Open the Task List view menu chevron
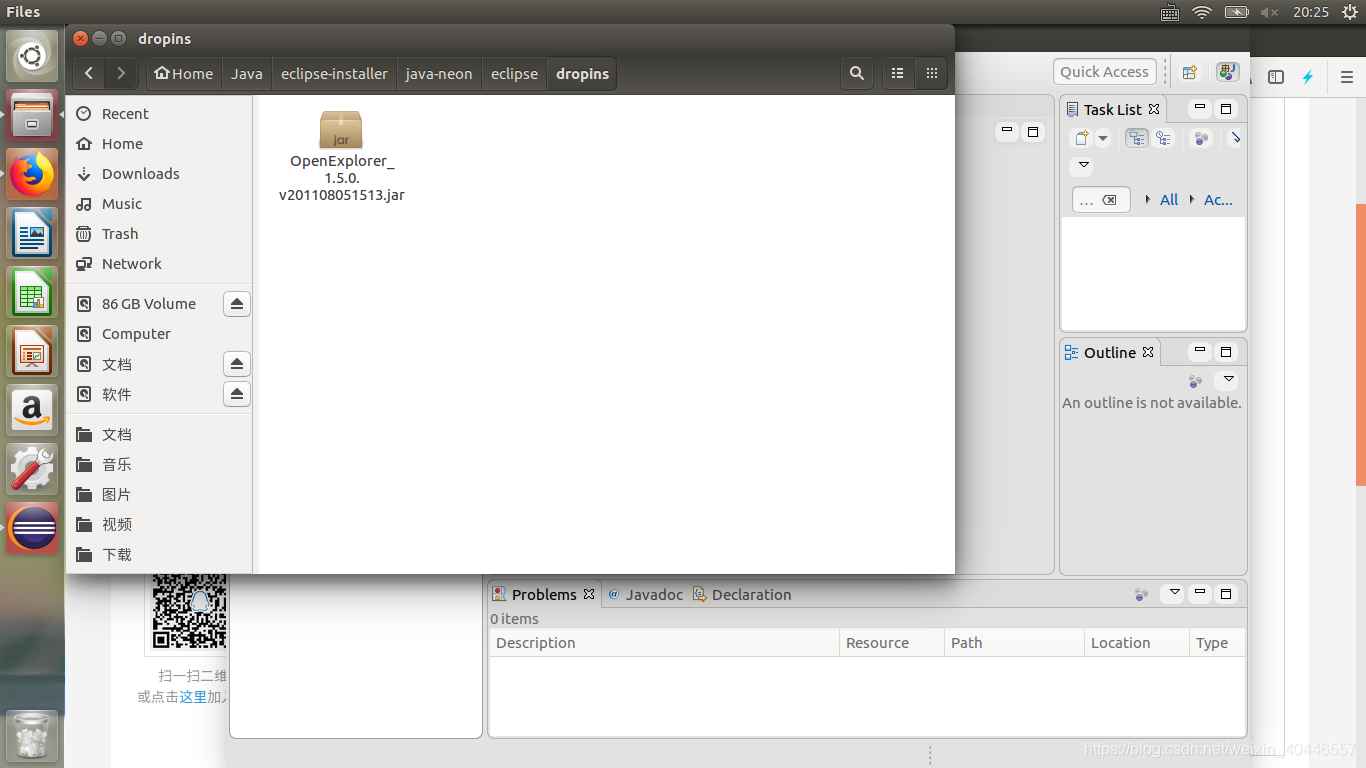1366x768 pixels. pyautogui.click(x=1081, y=166)
